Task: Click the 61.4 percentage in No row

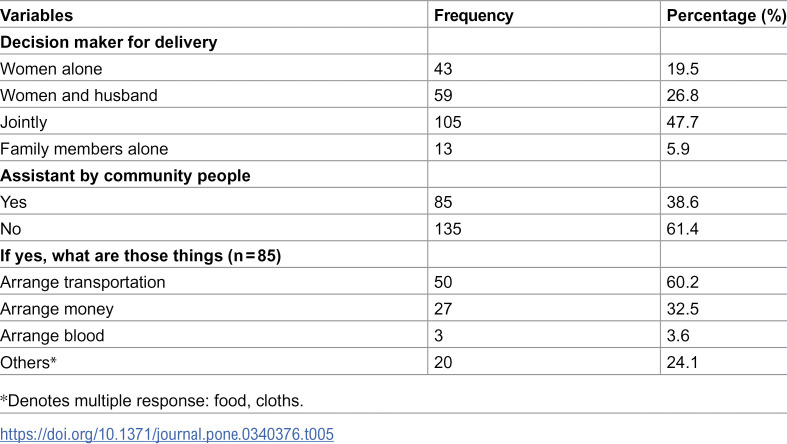Action: (x=682, y=229)
